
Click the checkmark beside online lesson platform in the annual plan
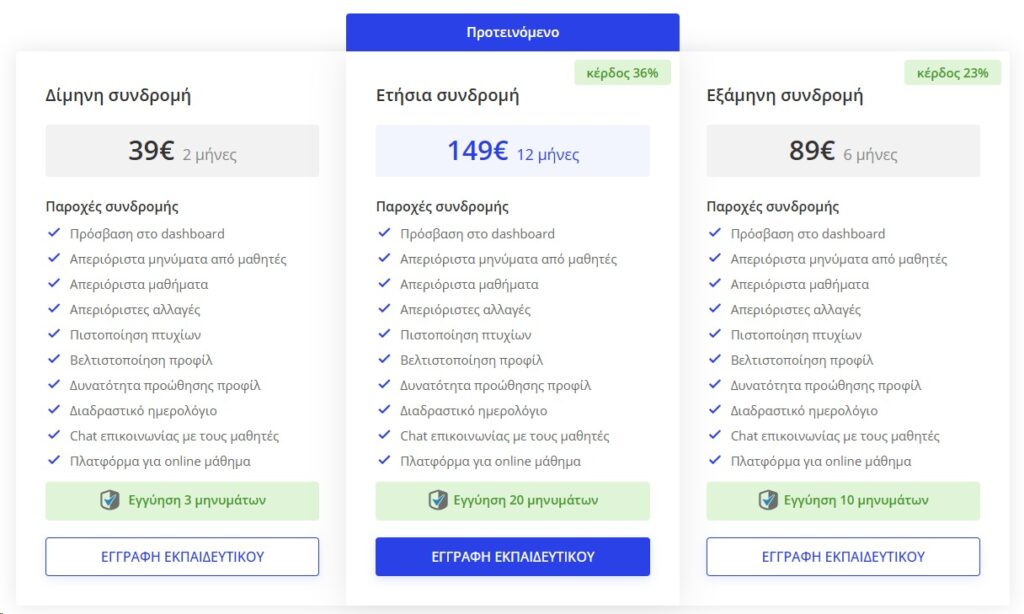click(385, 460)
